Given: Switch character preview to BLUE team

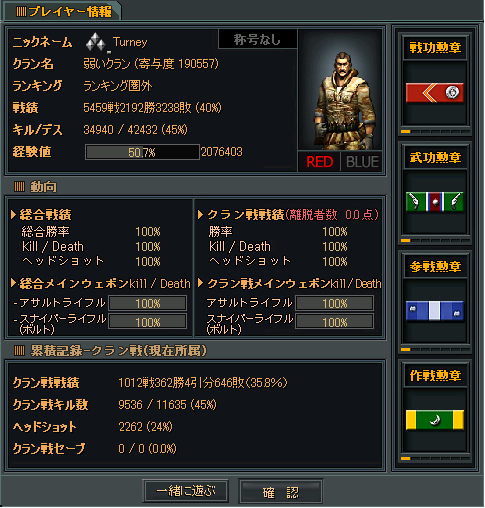Looking at the screenshot, I should (x=362, y=162).
